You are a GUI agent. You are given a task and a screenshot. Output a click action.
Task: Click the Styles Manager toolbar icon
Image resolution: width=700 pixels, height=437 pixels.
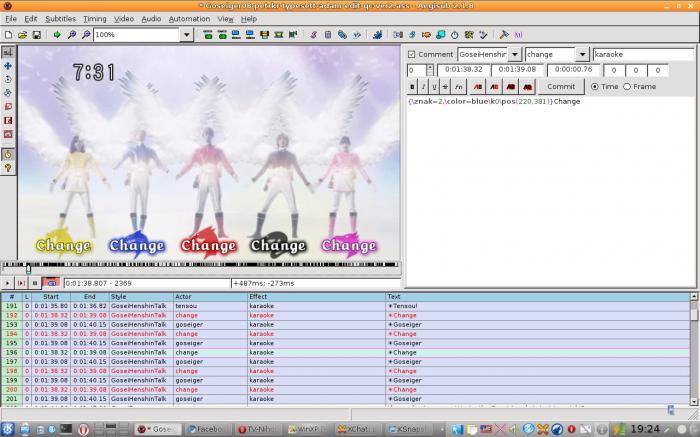[313, 34]
